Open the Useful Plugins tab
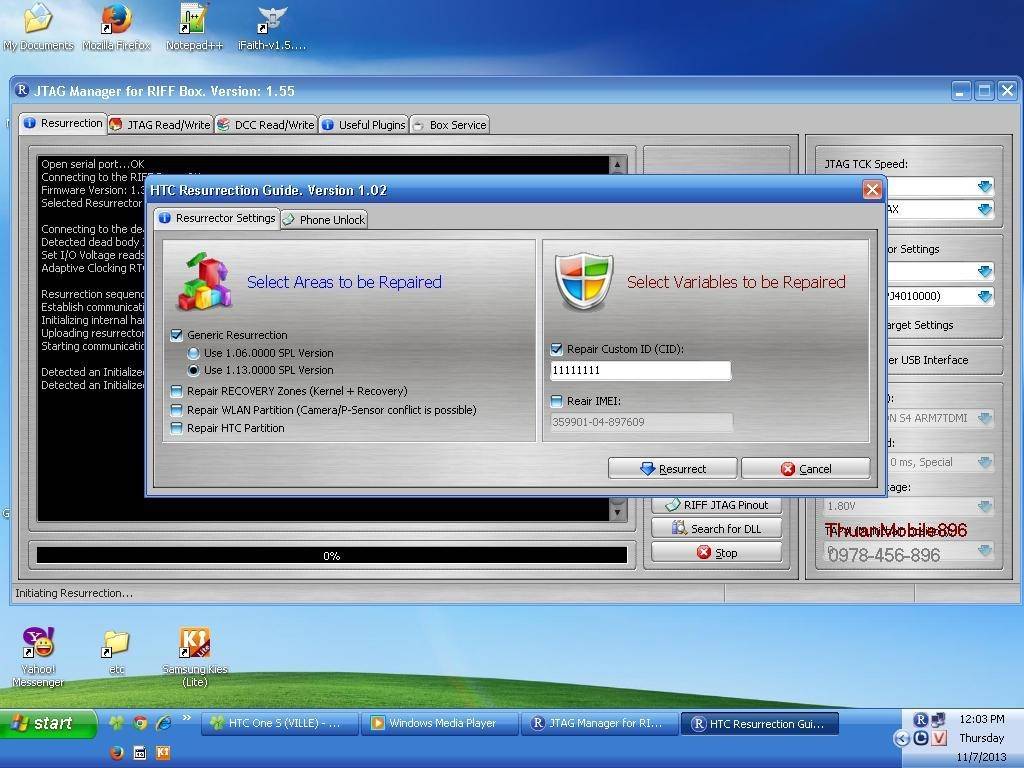This screenshot has height=768, width=1024. pos(364,125)
